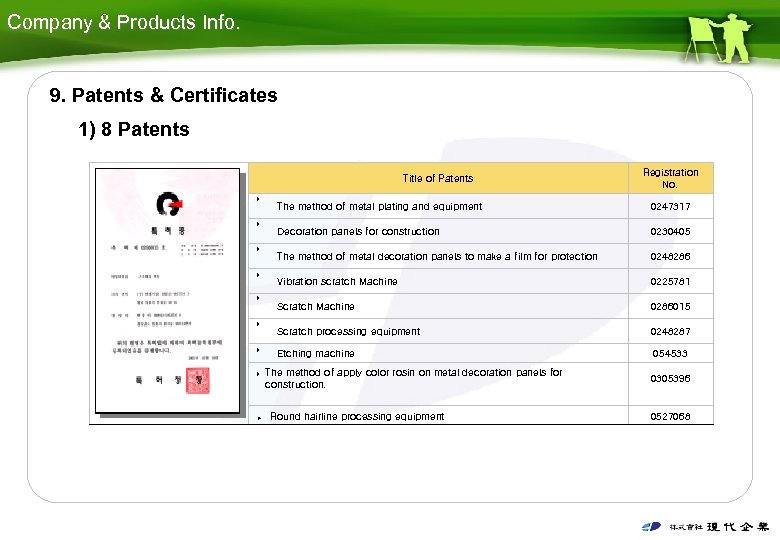Select the '1) 8 Patents' subheading
The image size is (780, 540).
tap(134, 129)
